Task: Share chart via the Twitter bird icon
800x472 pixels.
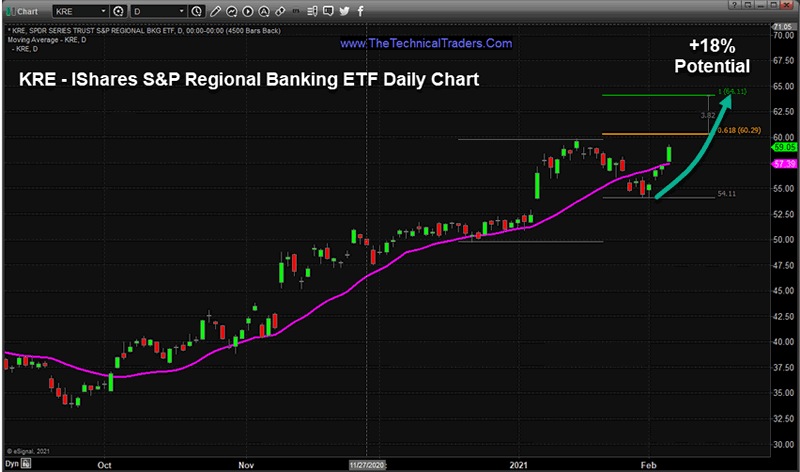Action: point(344,11)
